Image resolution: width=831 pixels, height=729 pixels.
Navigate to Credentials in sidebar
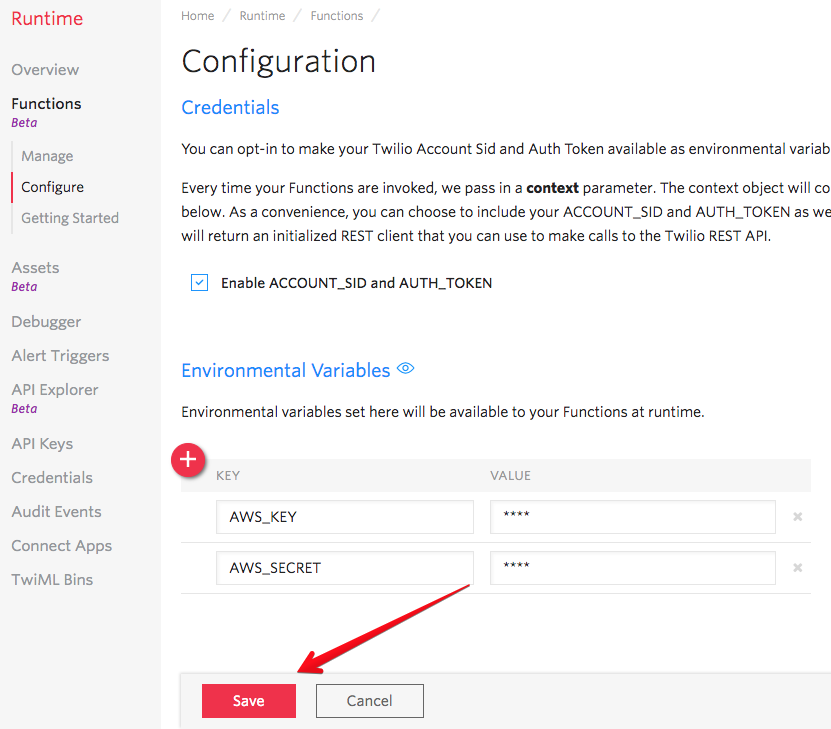52,477
